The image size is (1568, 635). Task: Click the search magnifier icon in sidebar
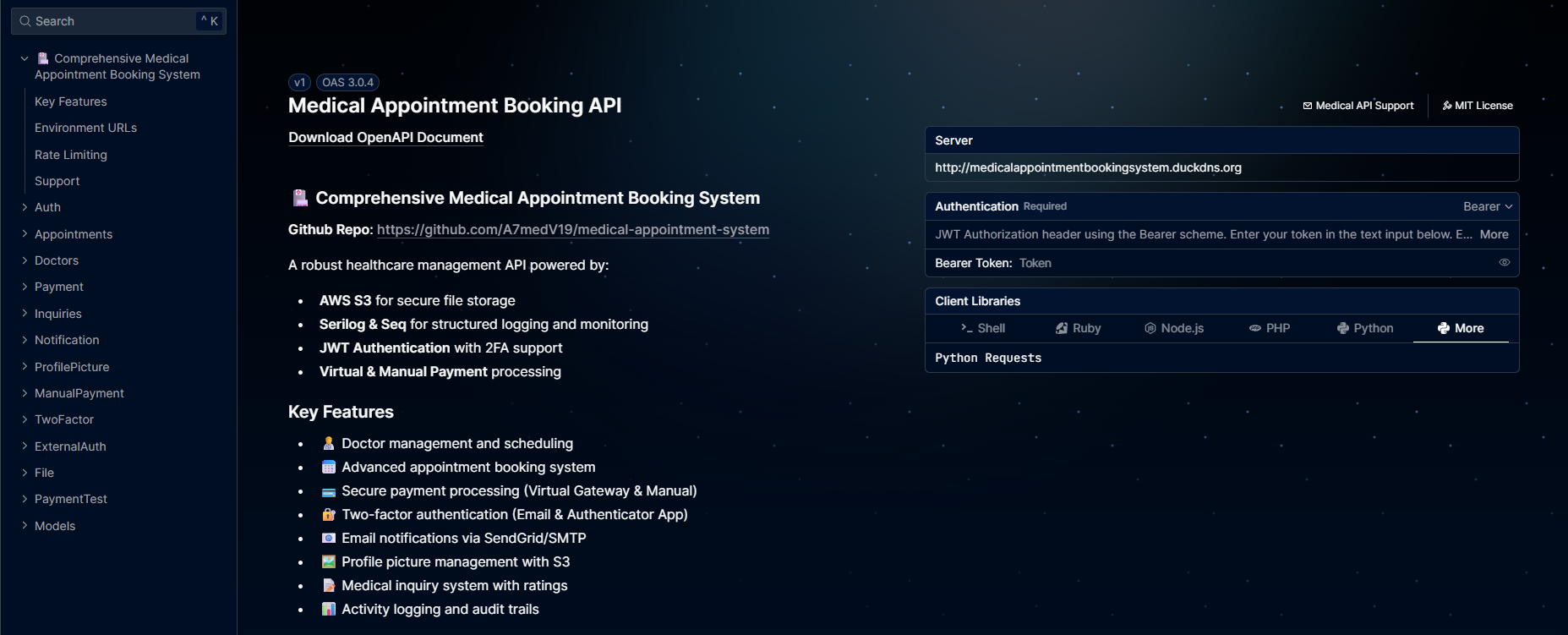click(x=25, y=21)
